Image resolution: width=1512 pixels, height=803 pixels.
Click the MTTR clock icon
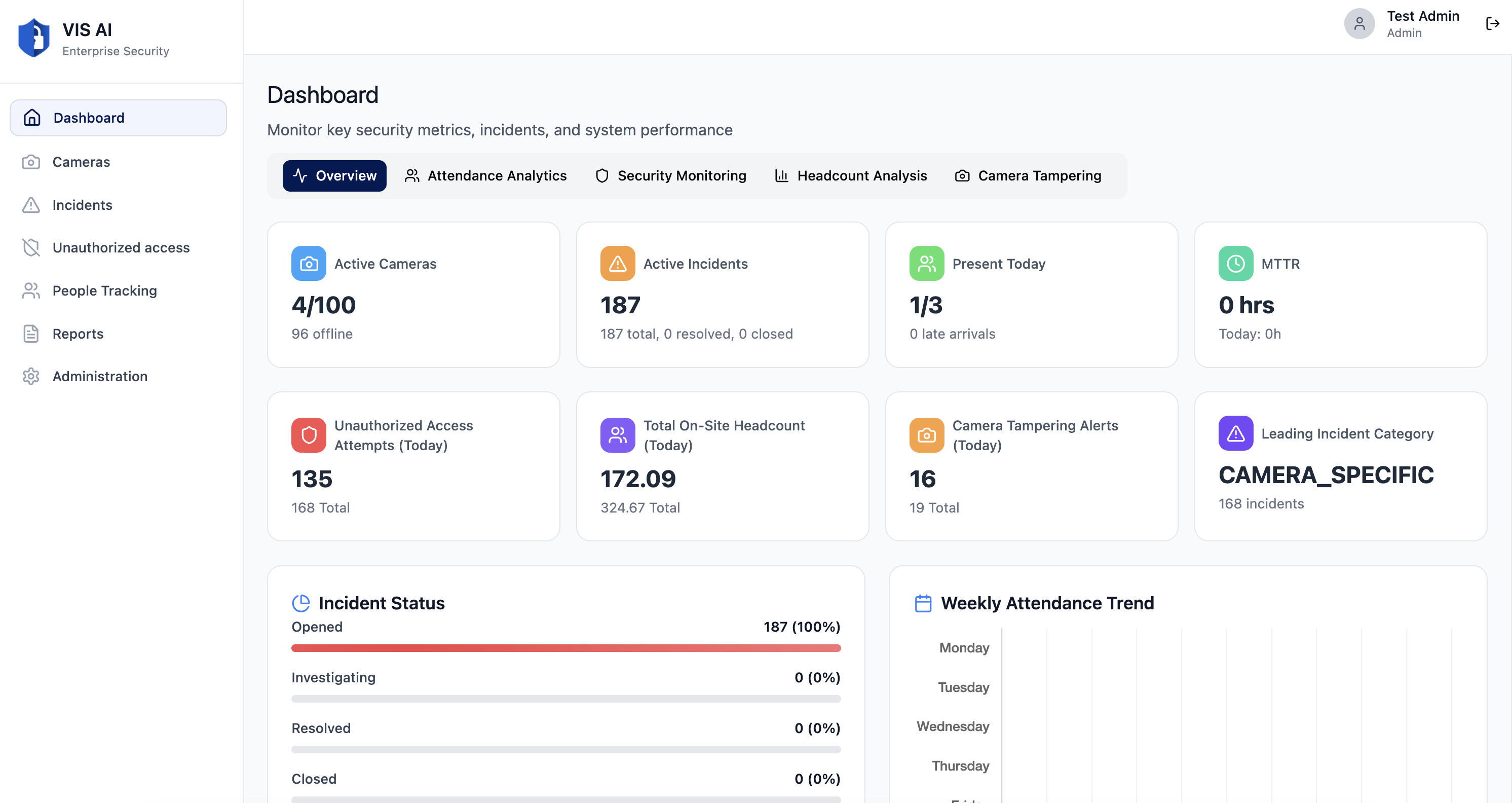(1235, 264)
